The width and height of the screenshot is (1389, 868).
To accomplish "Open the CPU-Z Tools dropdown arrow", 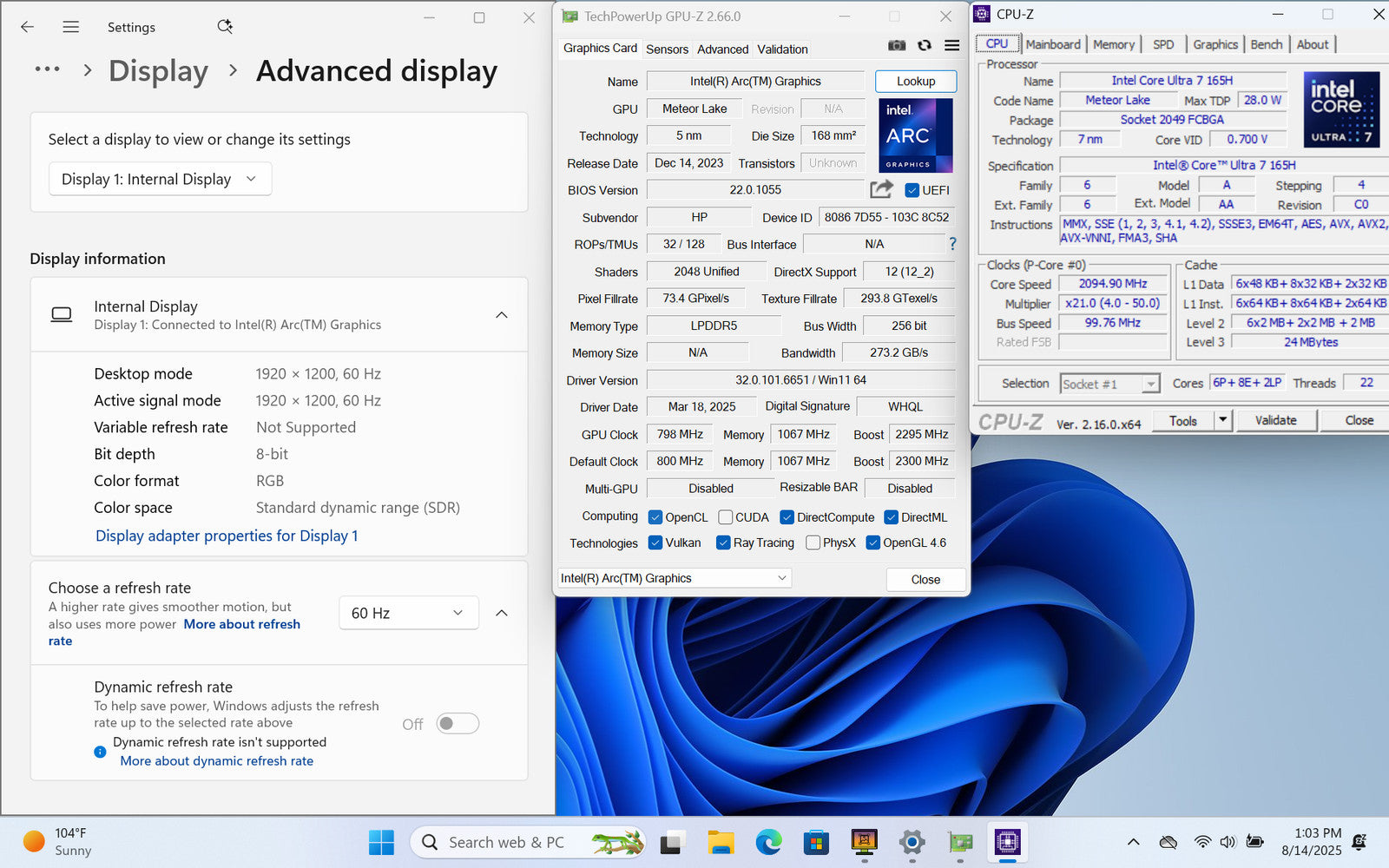I will (x=1222, y=420).
